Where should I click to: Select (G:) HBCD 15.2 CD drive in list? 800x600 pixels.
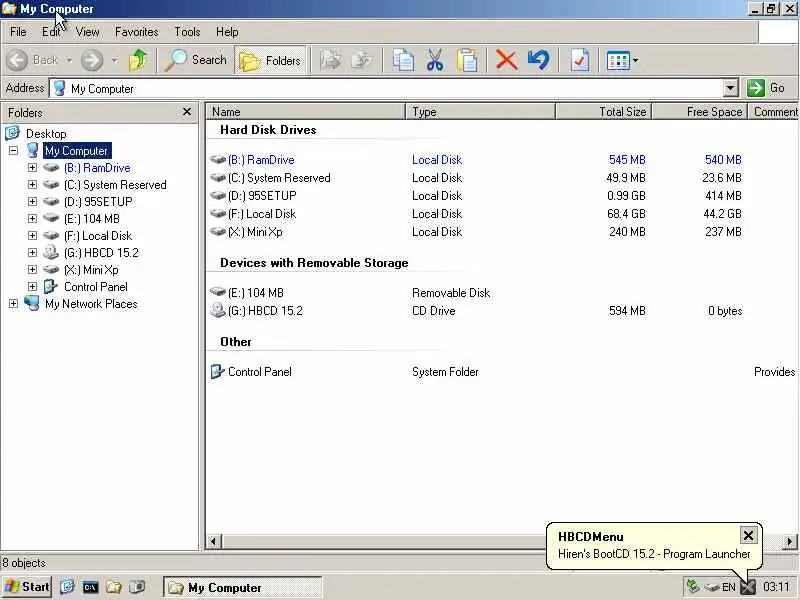(265, 311)
